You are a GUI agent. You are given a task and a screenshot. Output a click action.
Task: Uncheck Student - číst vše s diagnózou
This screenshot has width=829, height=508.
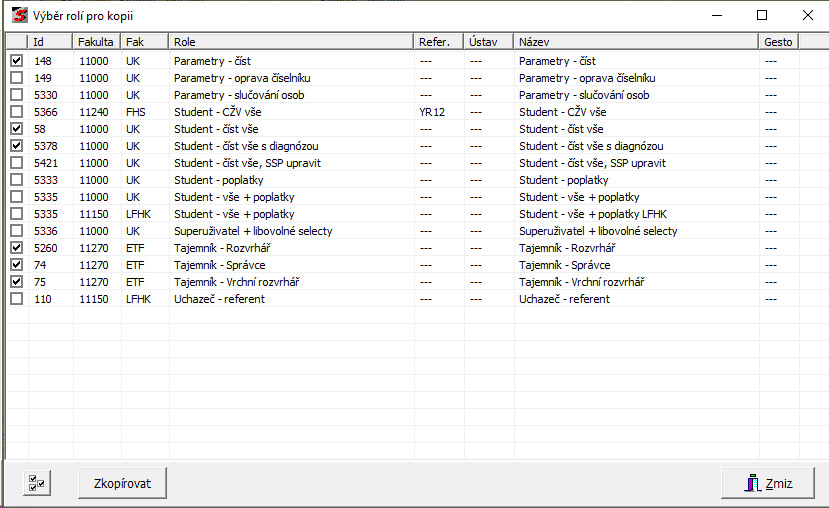pyautogui.click(x=16, y=146)
